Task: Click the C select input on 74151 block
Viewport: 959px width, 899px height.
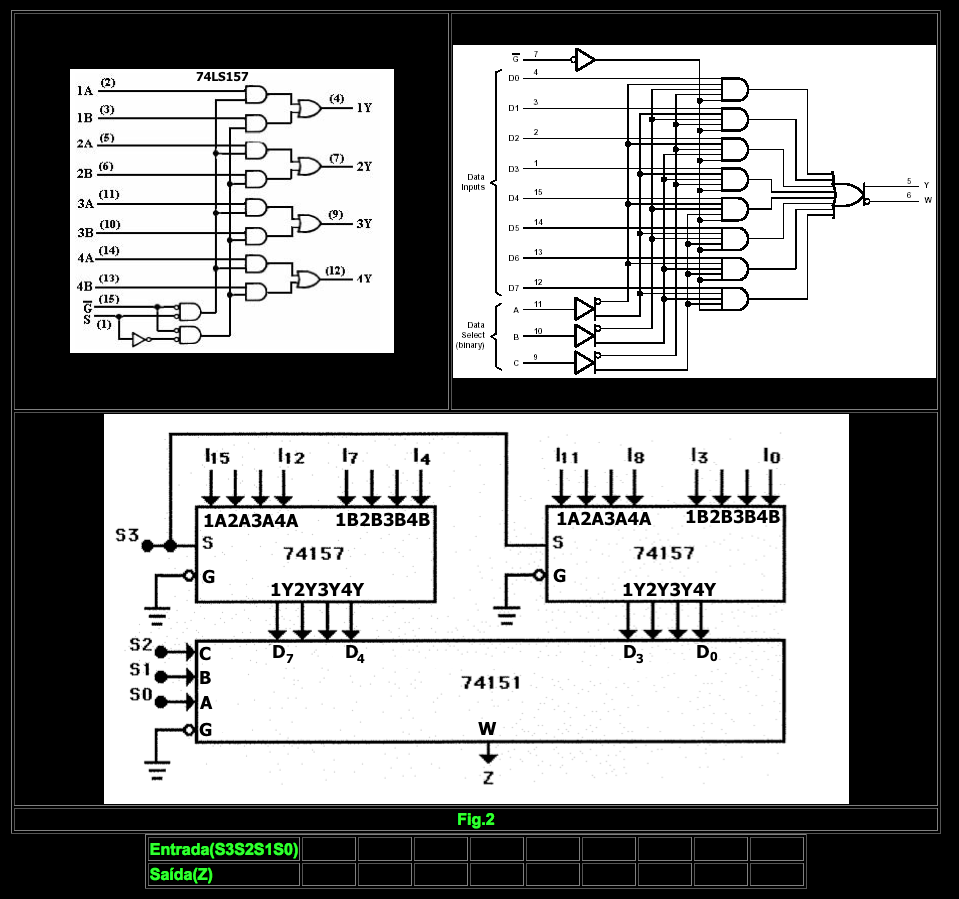Action: (205, 654)
